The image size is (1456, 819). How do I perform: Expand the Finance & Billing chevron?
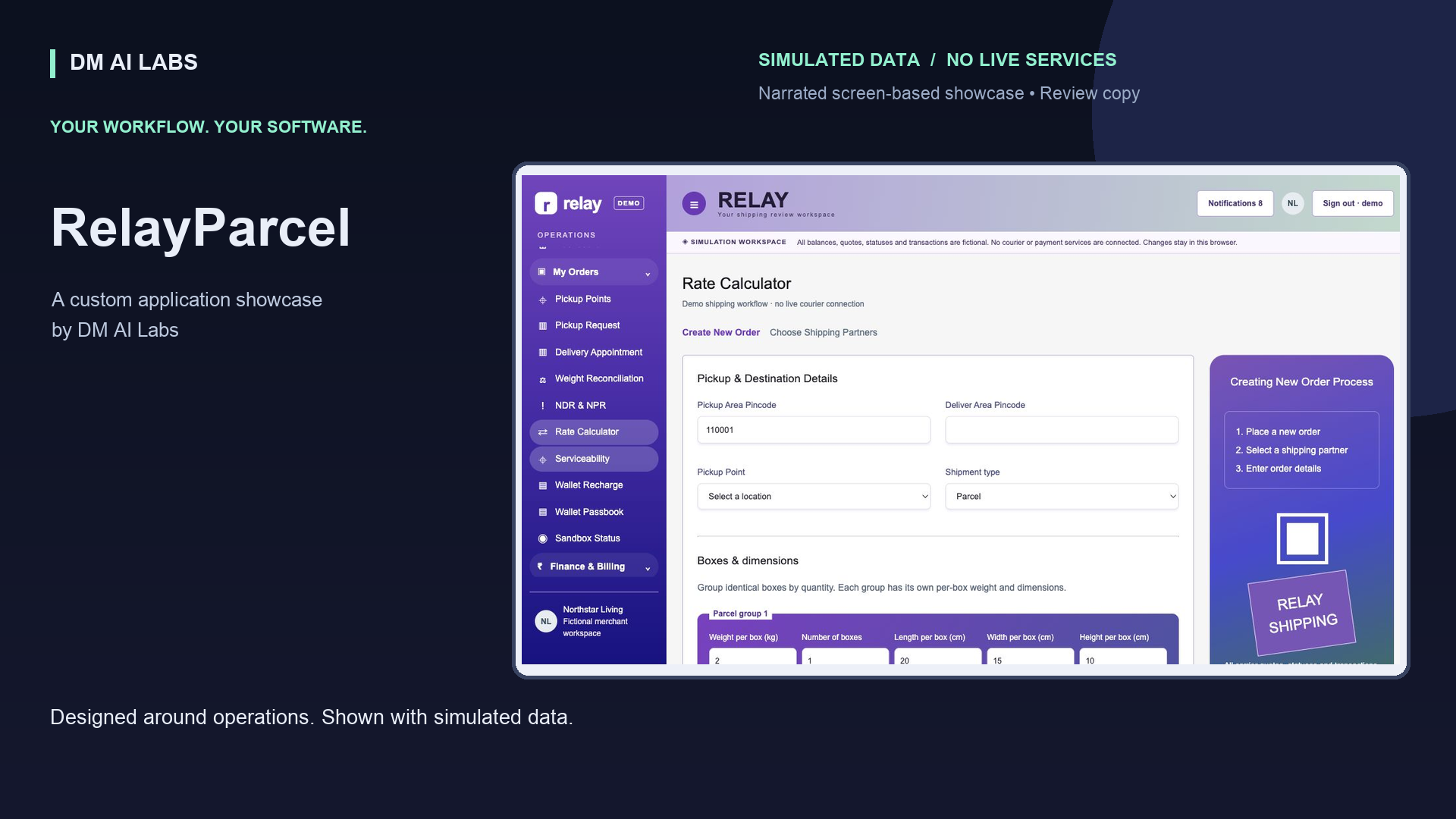647,568
